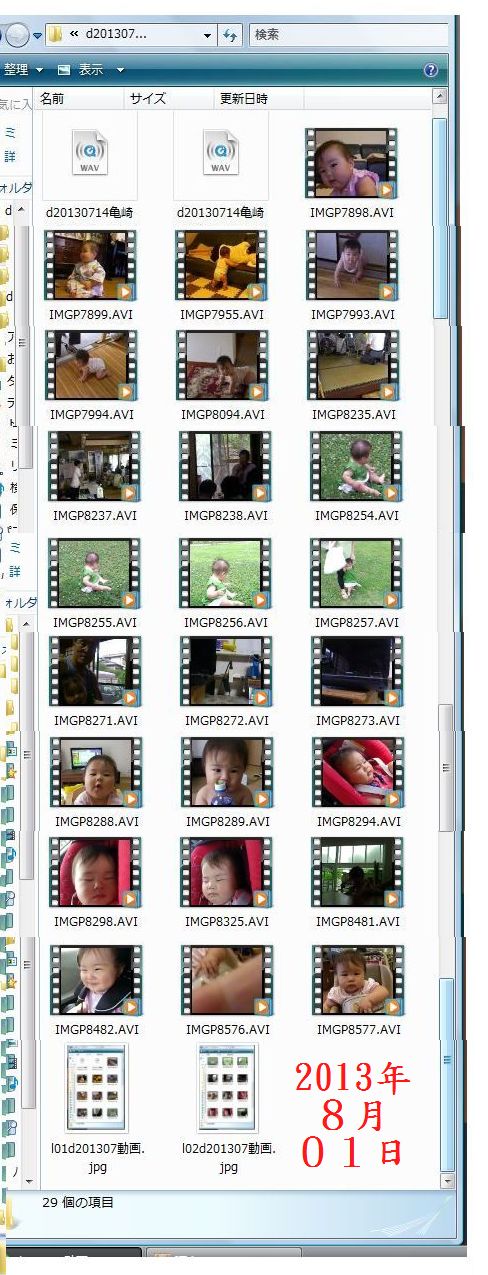Expand the breadcrumb chevrons before d201307
Screen dimensions: 488x1275
pos(74,35)
